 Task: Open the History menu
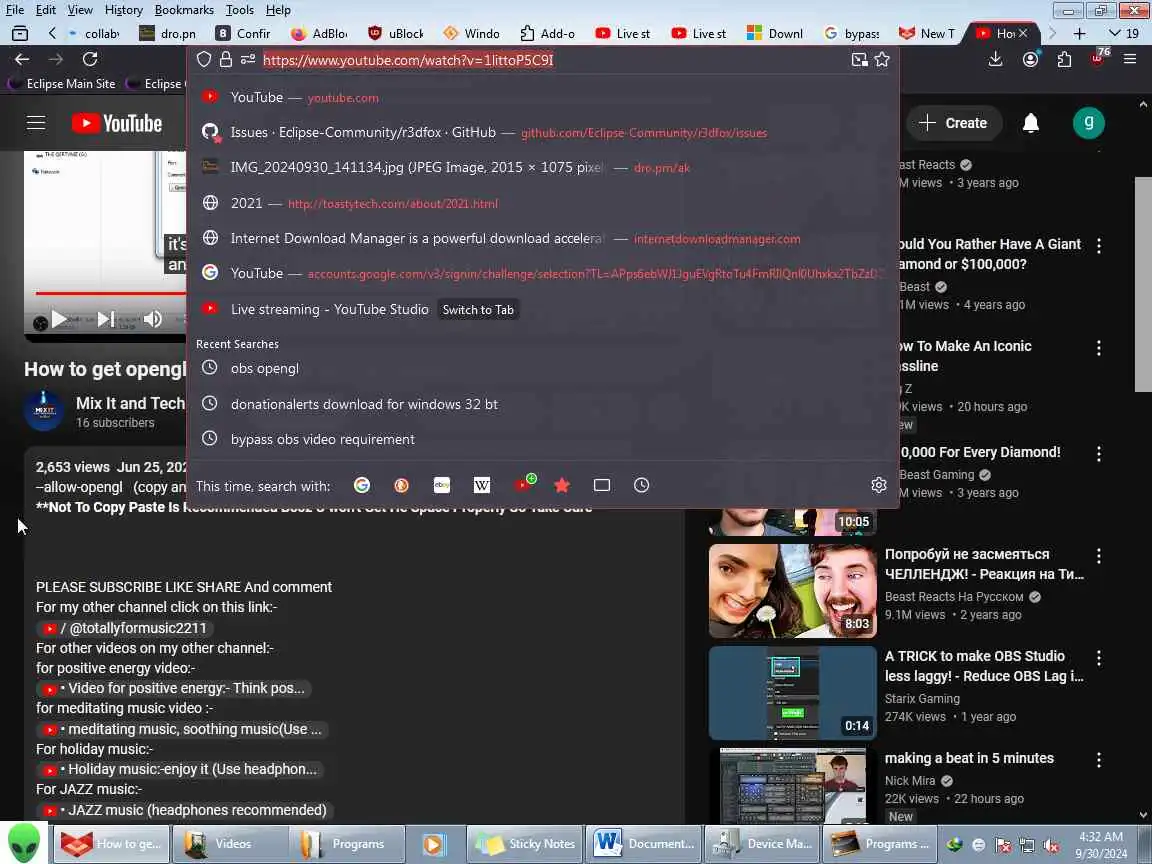click(123, 10)
